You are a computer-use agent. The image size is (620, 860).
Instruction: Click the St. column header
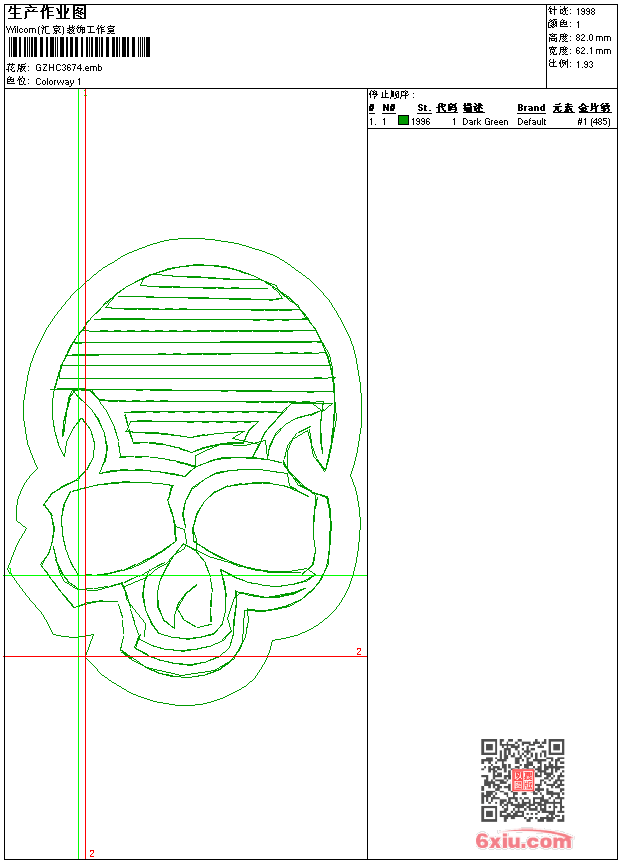(x=424, y=108)
